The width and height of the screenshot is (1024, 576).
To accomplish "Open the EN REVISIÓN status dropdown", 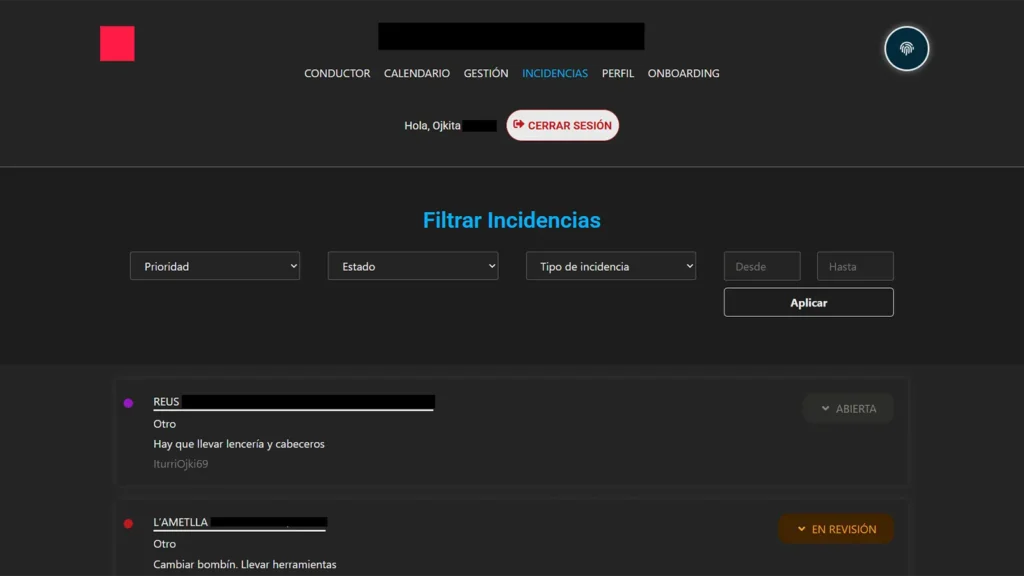I will (836, 529).
